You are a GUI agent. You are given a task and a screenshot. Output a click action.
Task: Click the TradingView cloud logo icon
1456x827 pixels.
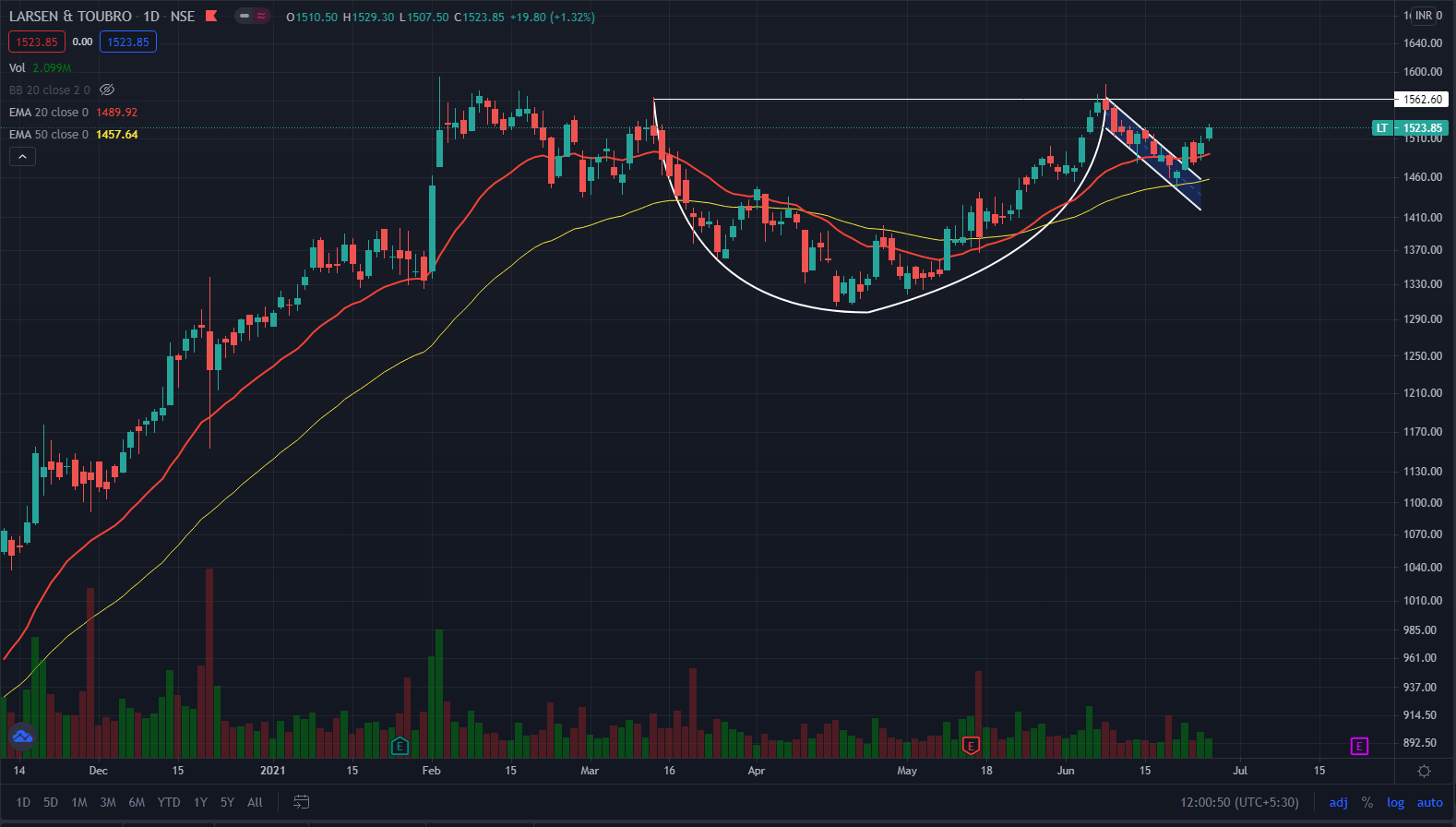click(x=22, y=737)
